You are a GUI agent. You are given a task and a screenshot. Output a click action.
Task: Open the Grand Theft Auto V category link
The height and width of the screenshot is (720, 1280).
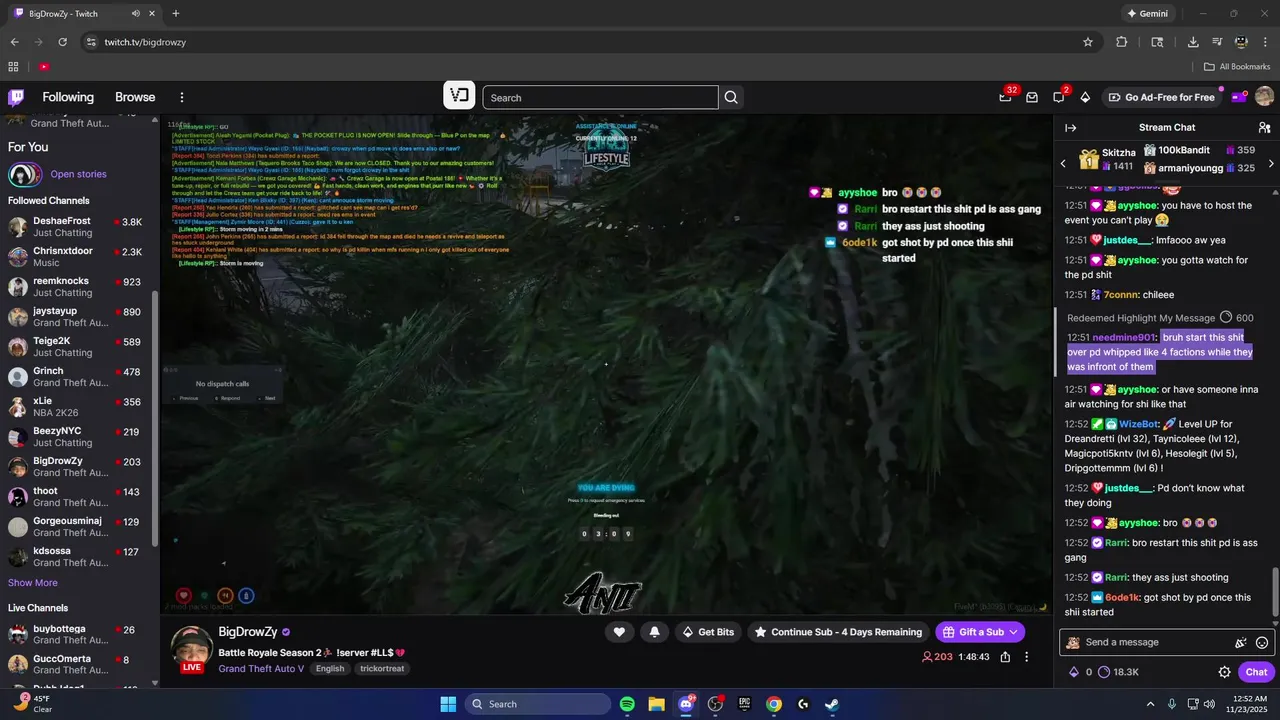coord(261,669)
